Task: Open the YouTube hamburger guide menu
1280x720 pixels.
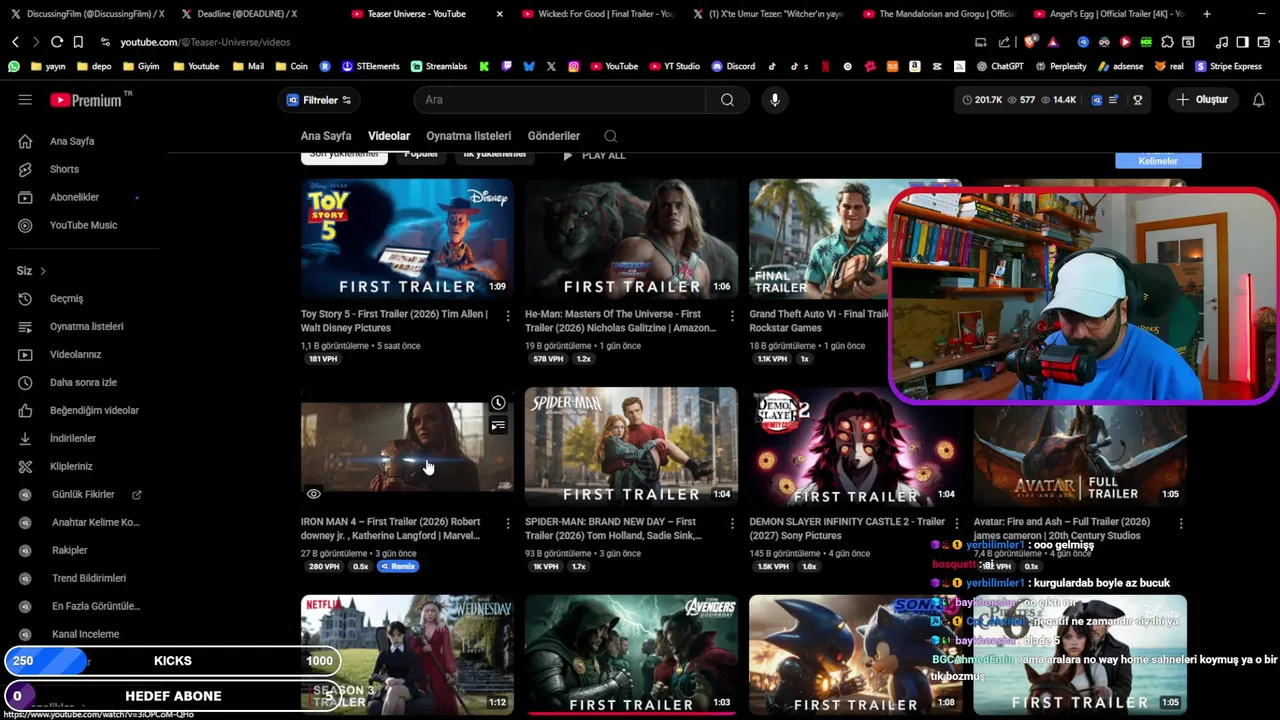Action: 25,100
